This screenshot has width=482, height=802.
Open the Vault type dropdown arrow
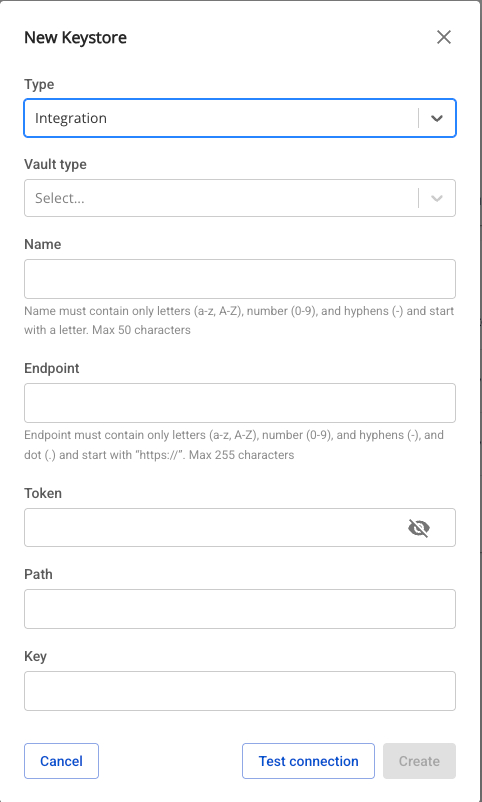(x=436, y=198)
